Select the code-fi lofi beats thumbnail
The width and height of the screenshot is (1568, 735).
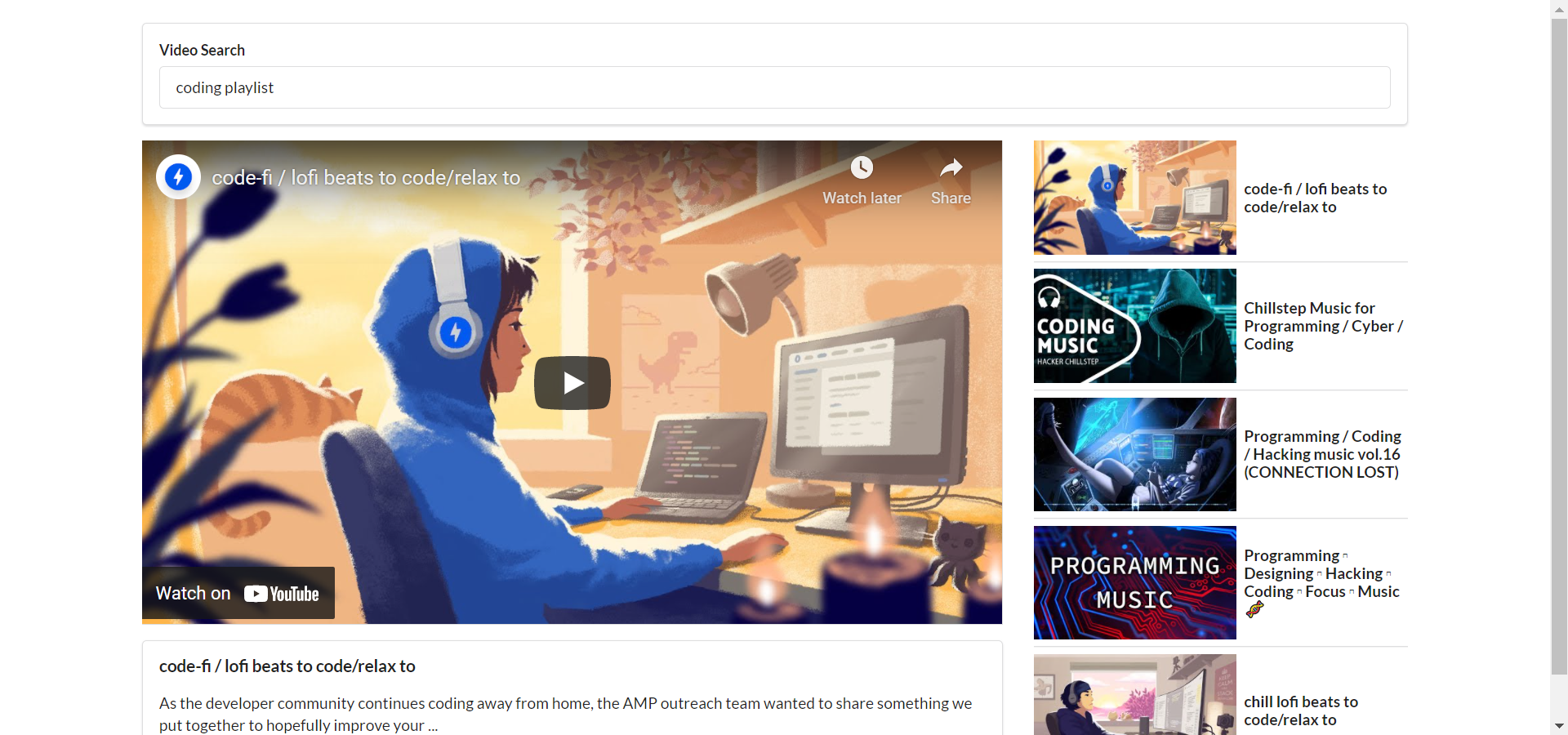tap(1134, 198)
